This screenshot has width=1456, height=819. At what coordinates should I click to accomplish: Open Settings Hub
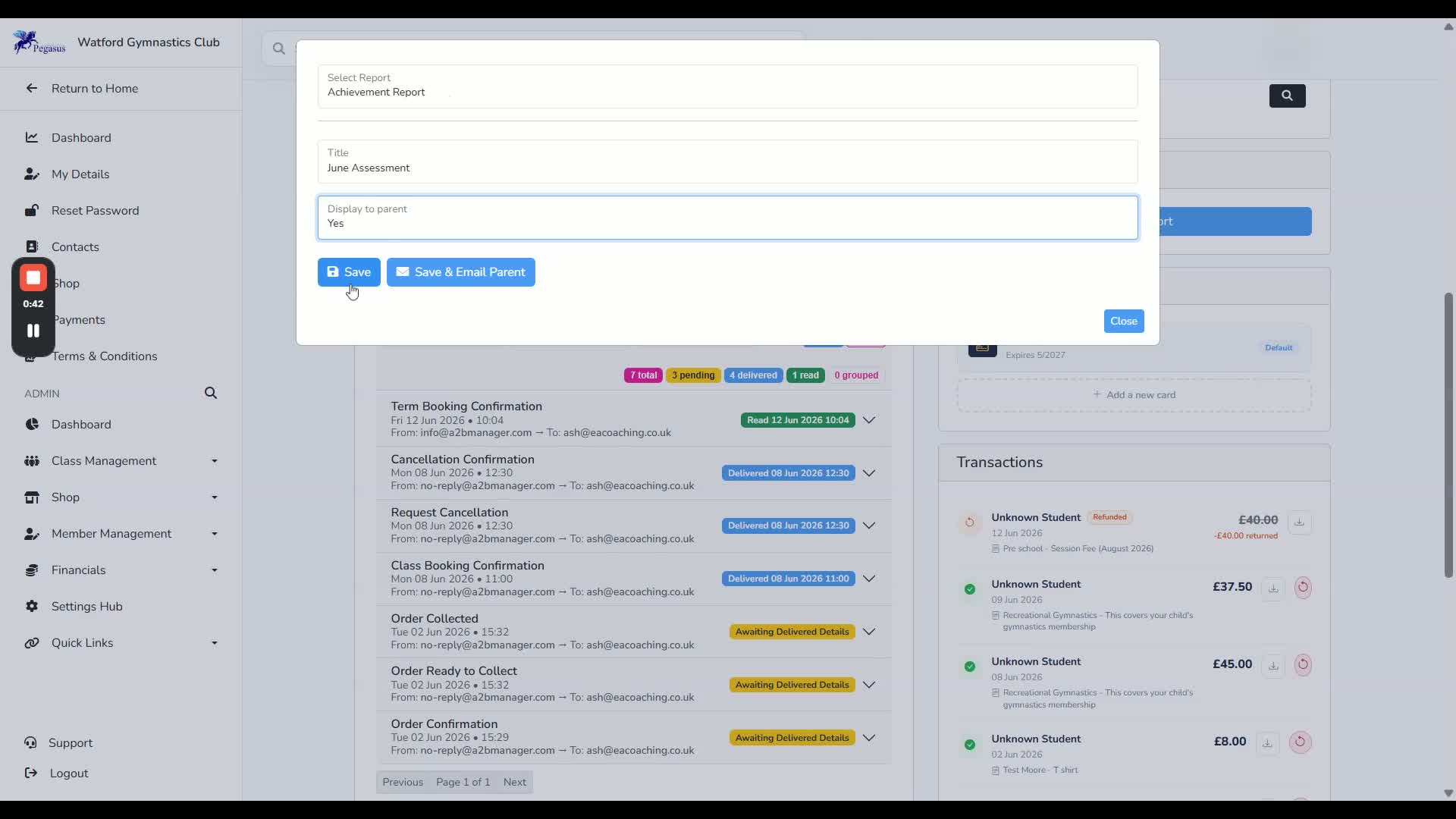pyautogui.click(x=86, y=607)
